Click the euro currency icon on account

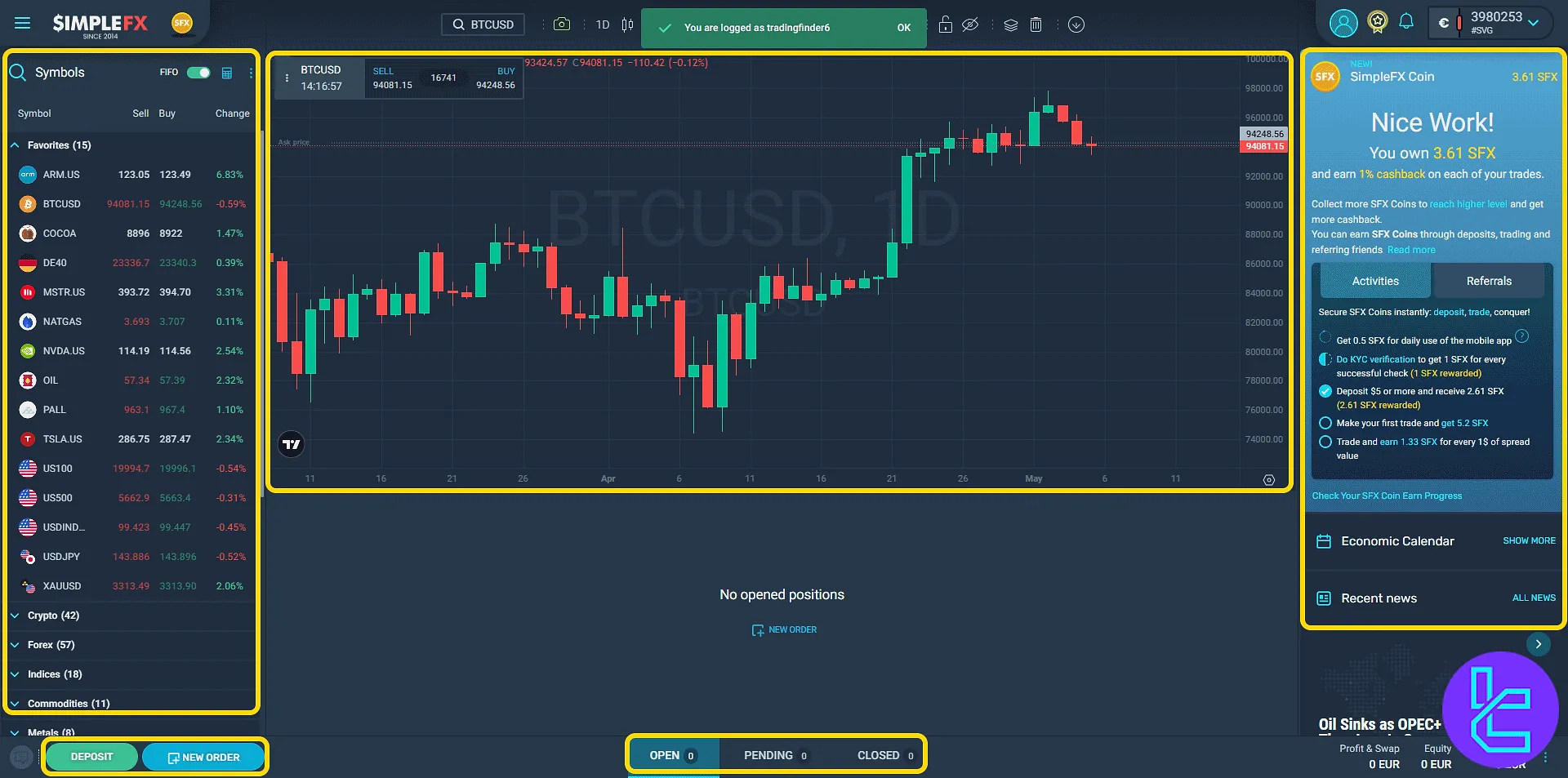[1444, 23]
